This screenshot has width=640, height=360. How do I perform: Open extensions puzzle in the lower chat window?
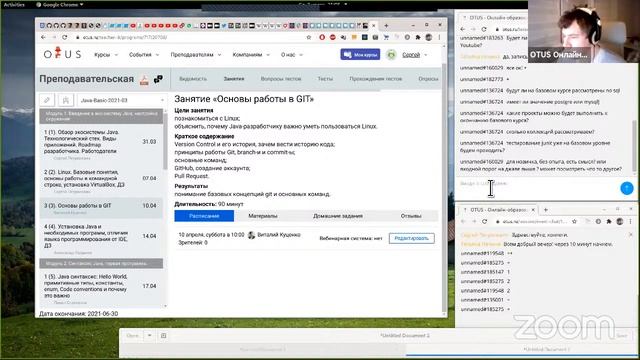pyautogui.click(x=609, y=221)
